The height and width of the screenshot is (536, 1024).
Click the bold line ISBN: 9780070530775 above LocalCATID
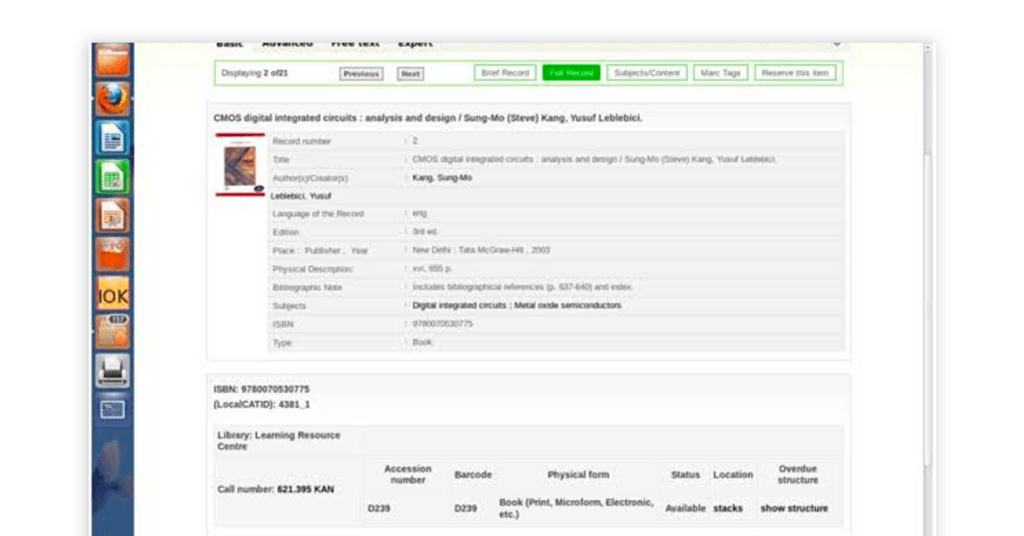(262, 389)
